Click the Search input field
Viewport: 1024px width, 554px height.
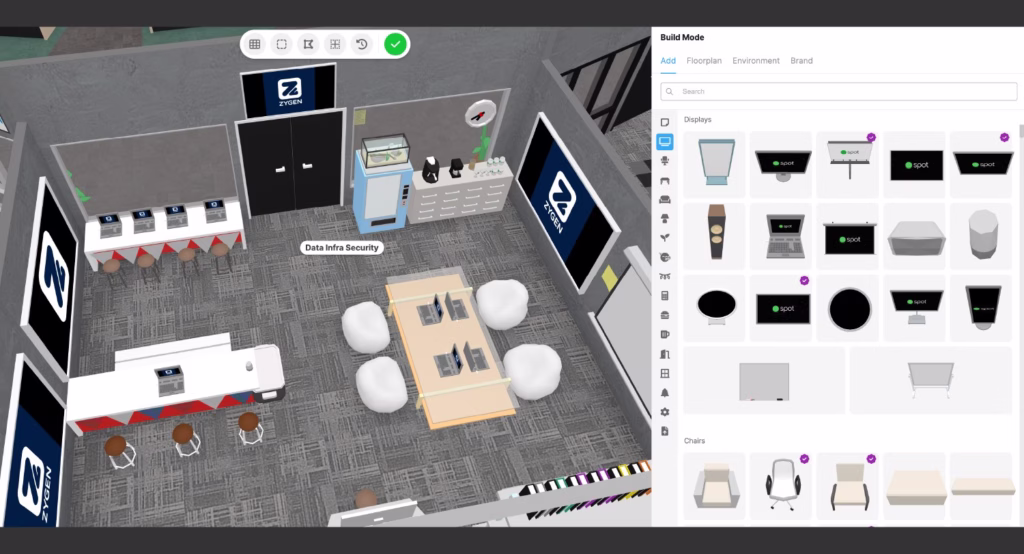(x=839, y=91)
